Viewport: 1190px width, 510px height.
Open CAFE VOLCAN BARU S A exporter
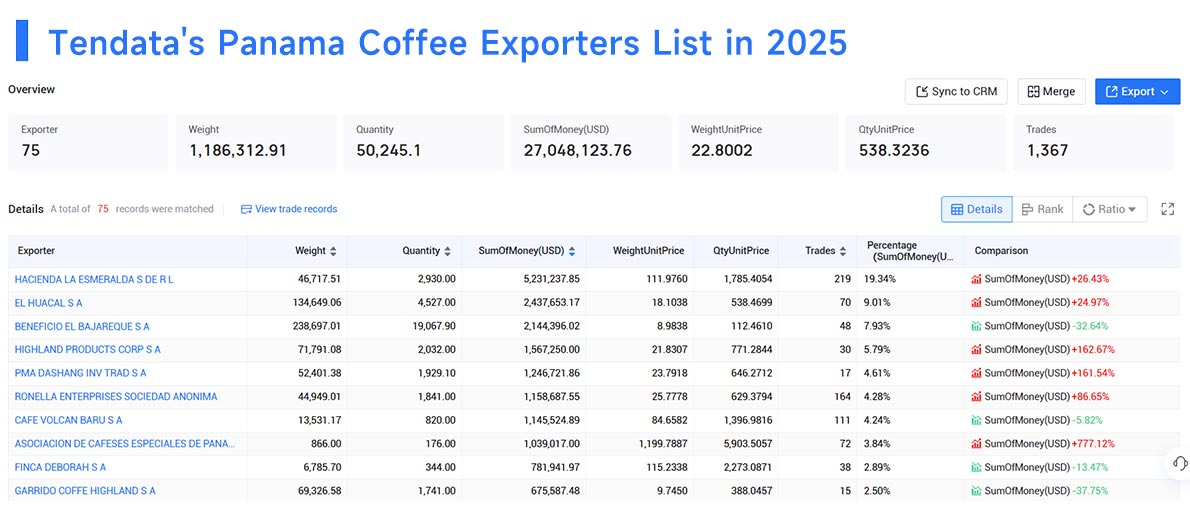pos(68,420)
